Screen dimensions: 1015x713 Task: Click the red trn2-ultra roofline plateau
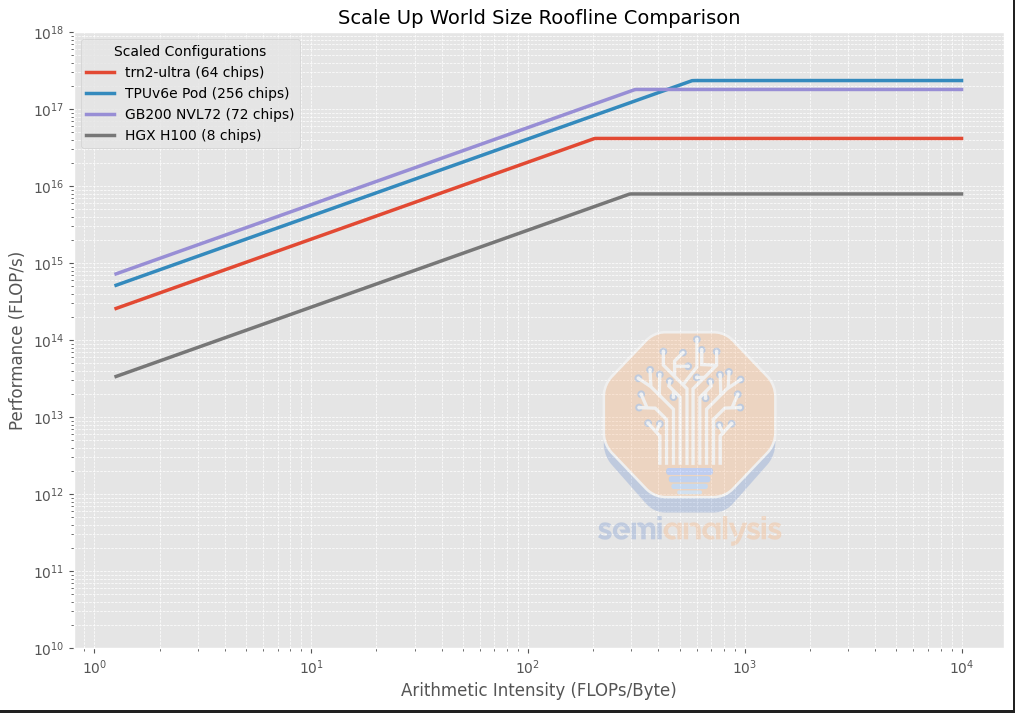[779, 139]
